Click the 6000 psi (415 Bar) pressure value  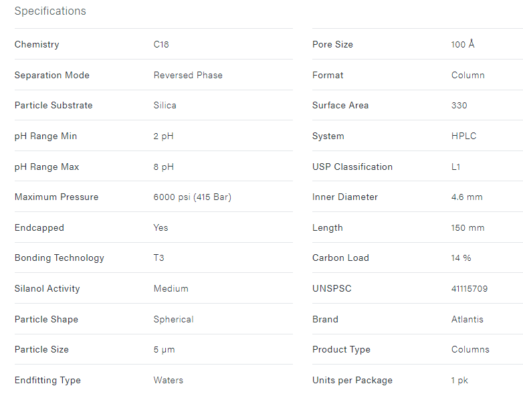192,197
